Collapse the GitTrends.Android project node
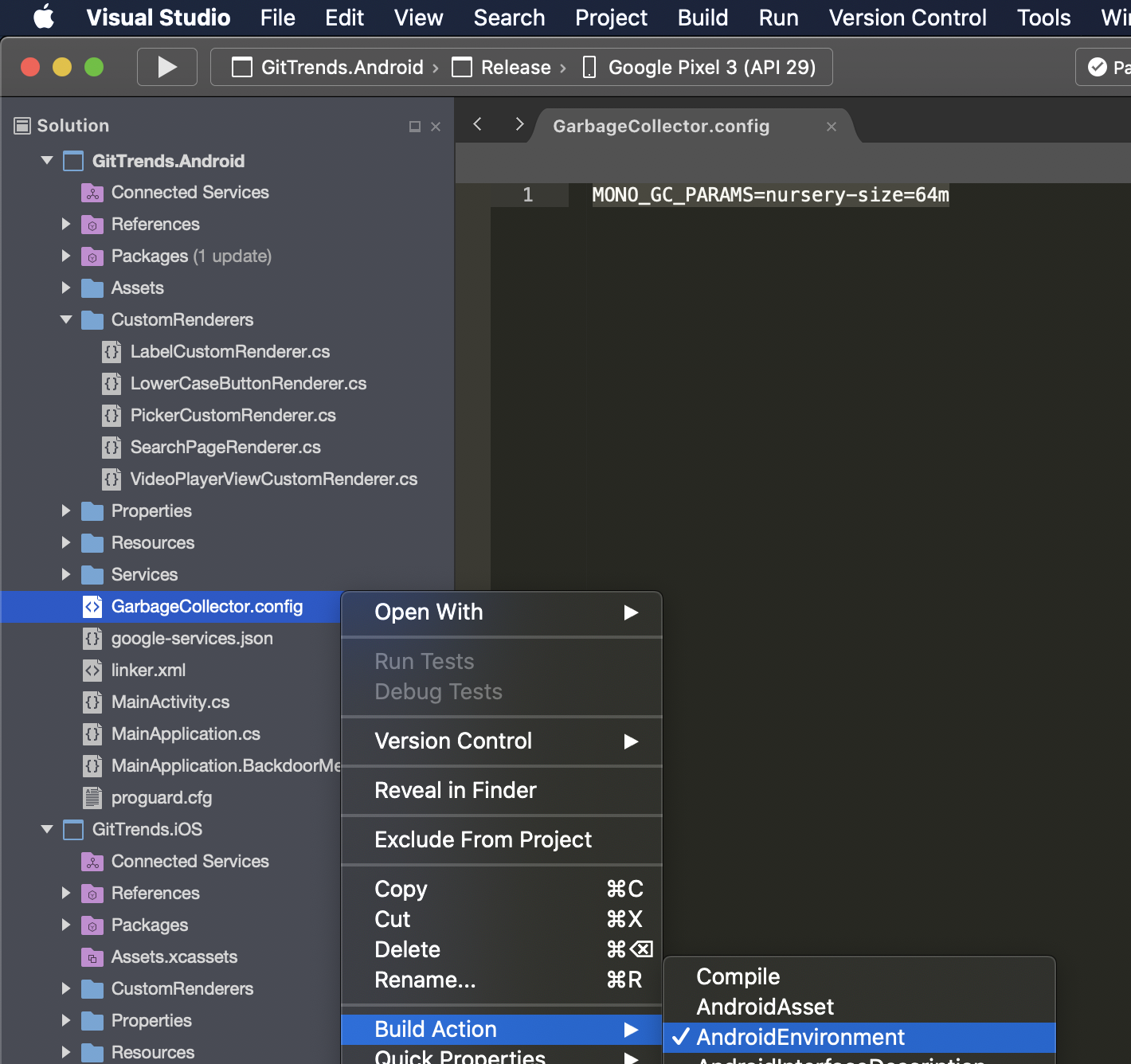Screen dimensions: 1131x1064 tap(47, 161)
